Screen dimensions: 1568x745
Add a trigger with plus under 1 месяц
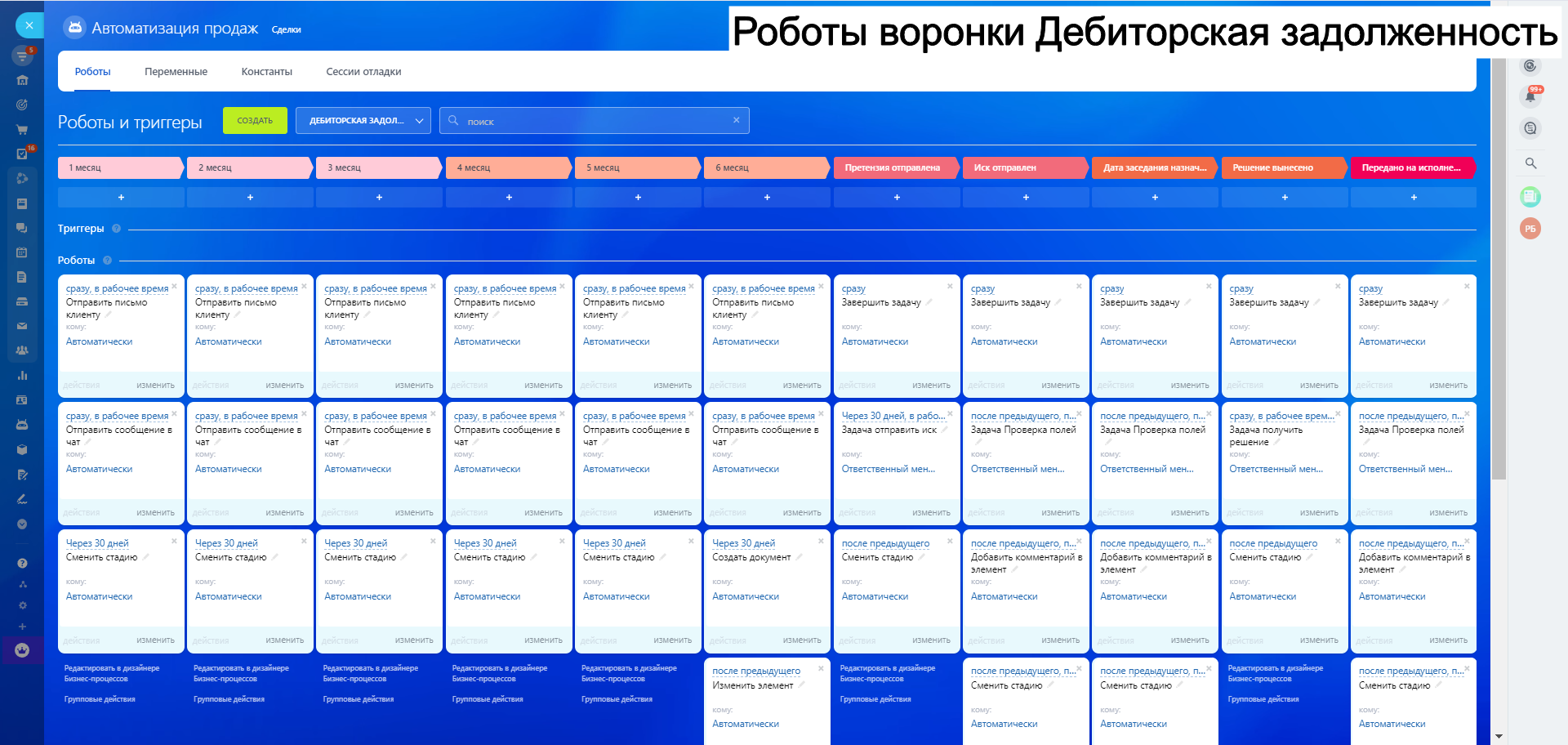click(x=121, y=198)
